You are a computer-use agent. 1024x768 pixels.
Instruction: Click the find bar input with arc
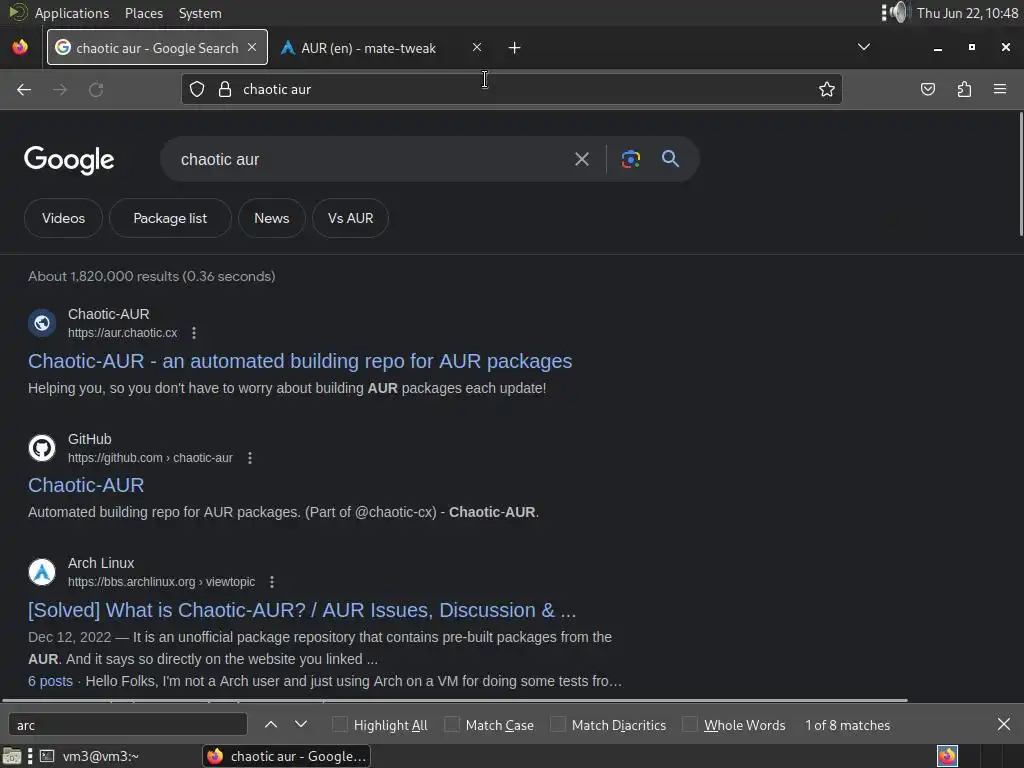click(x=127, y=724)
